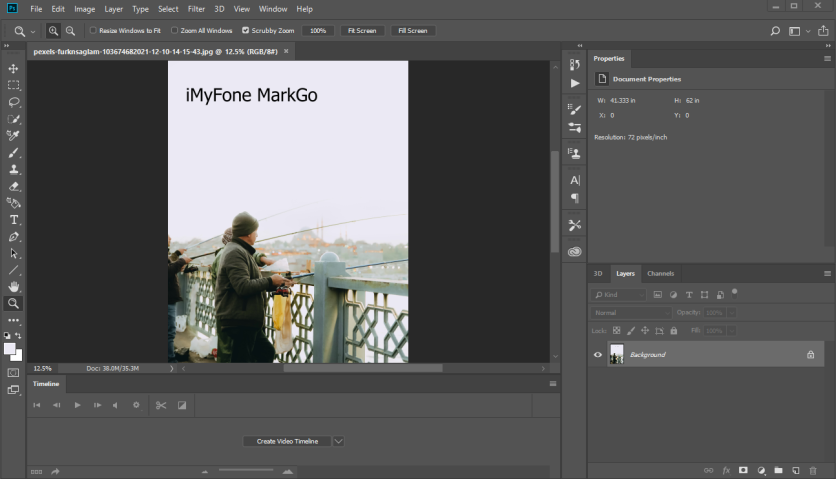Swap foreground and background colors

point(18,336)
